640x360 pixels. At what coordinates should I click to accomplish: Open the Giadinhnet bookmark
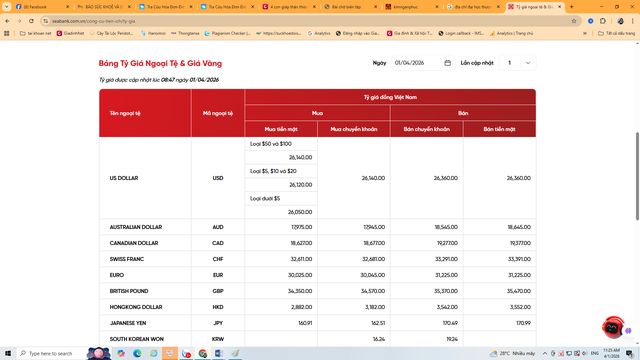71,33
